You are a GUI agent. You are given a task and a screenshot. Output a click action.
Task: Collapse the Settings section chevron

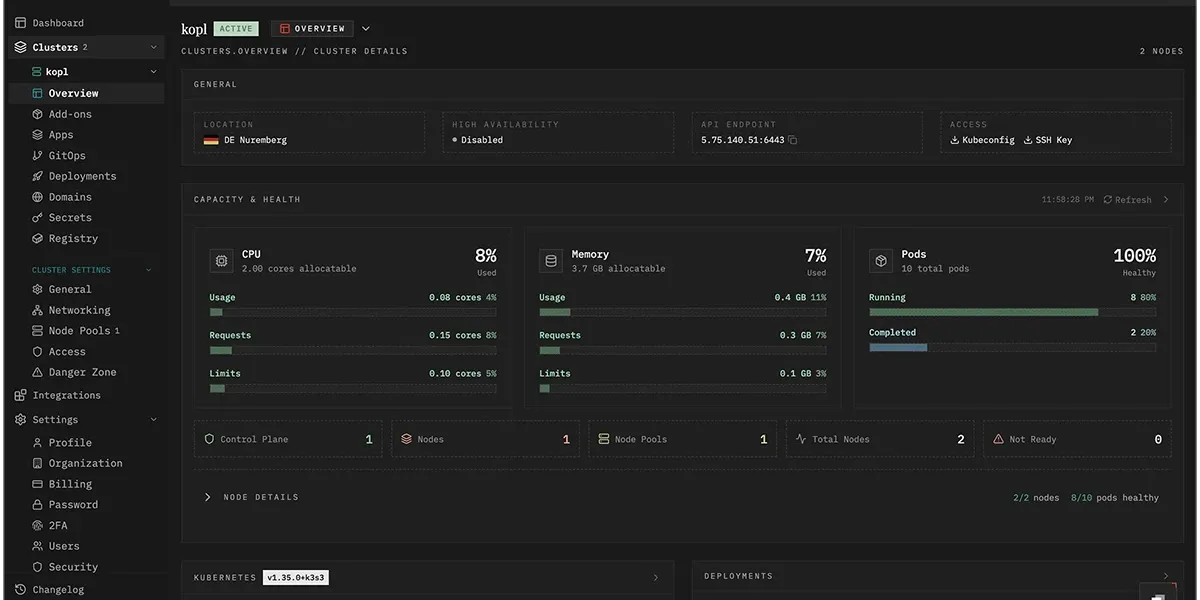[153, 420]
